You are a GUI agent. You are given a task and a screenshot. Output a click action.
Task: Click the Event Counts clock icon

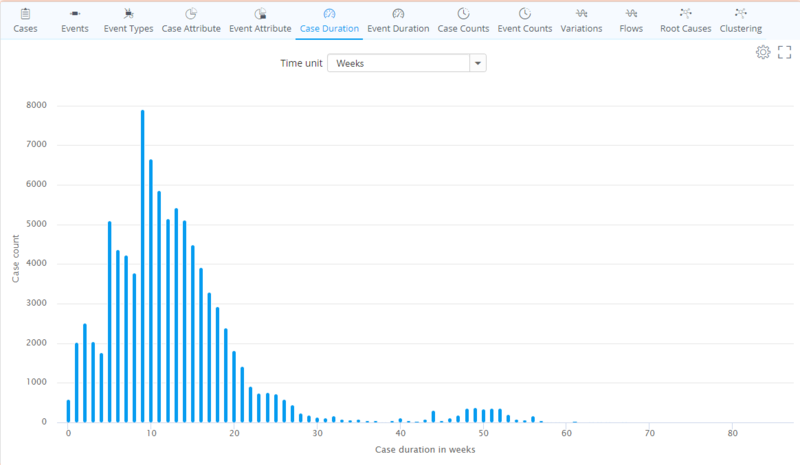tap(524, 13)
